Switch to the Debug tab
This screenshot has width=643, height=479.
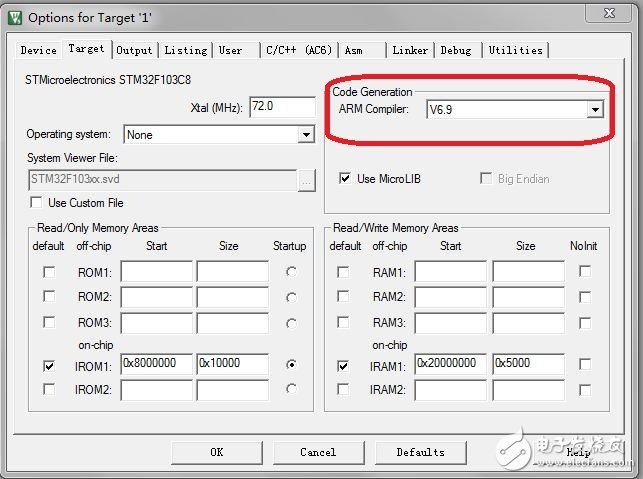[456, 50]
